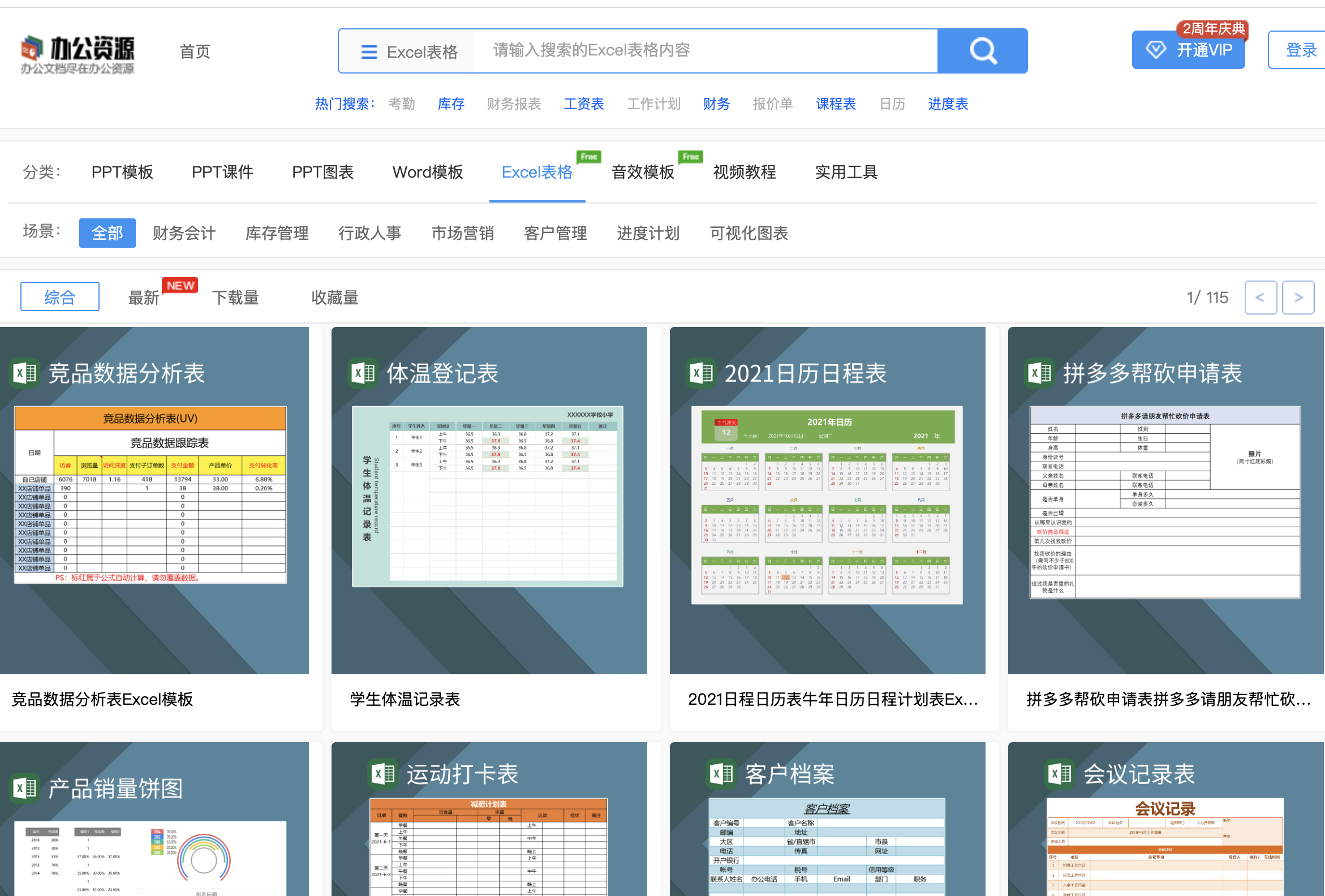The height and width of the screenshot is (896, 1325).
Task: Open 运动打卡表 template thumbnail
Action: pos(489,819)
